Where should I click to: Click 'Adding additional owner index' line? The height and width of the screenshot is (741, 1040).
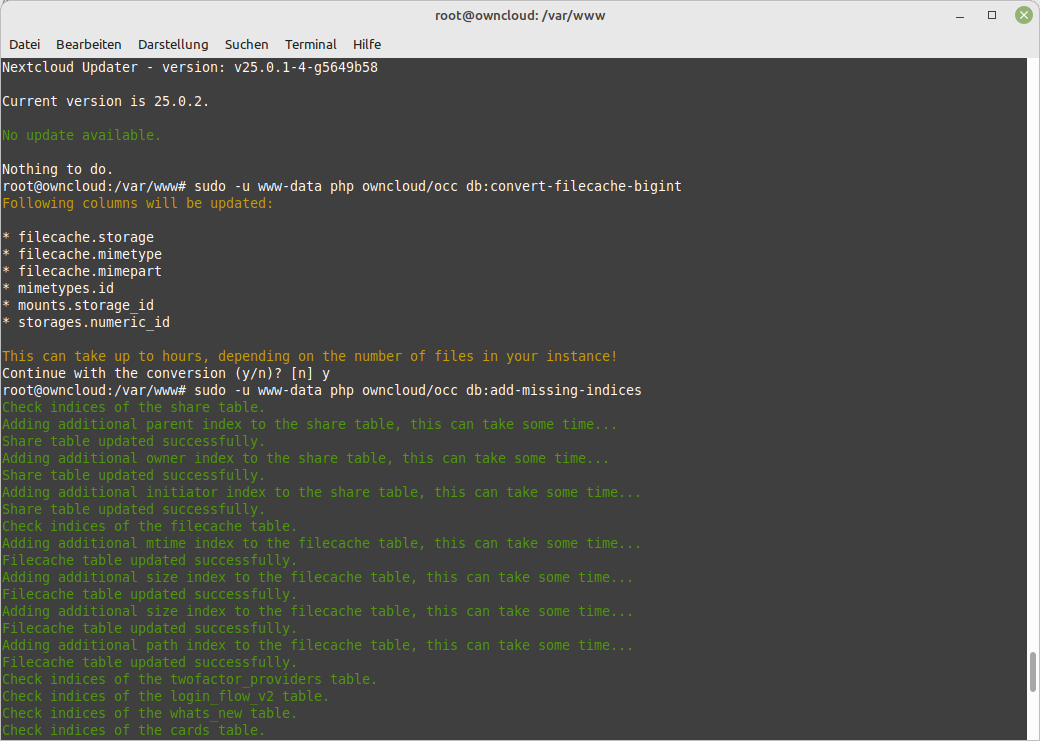[306, 458]
